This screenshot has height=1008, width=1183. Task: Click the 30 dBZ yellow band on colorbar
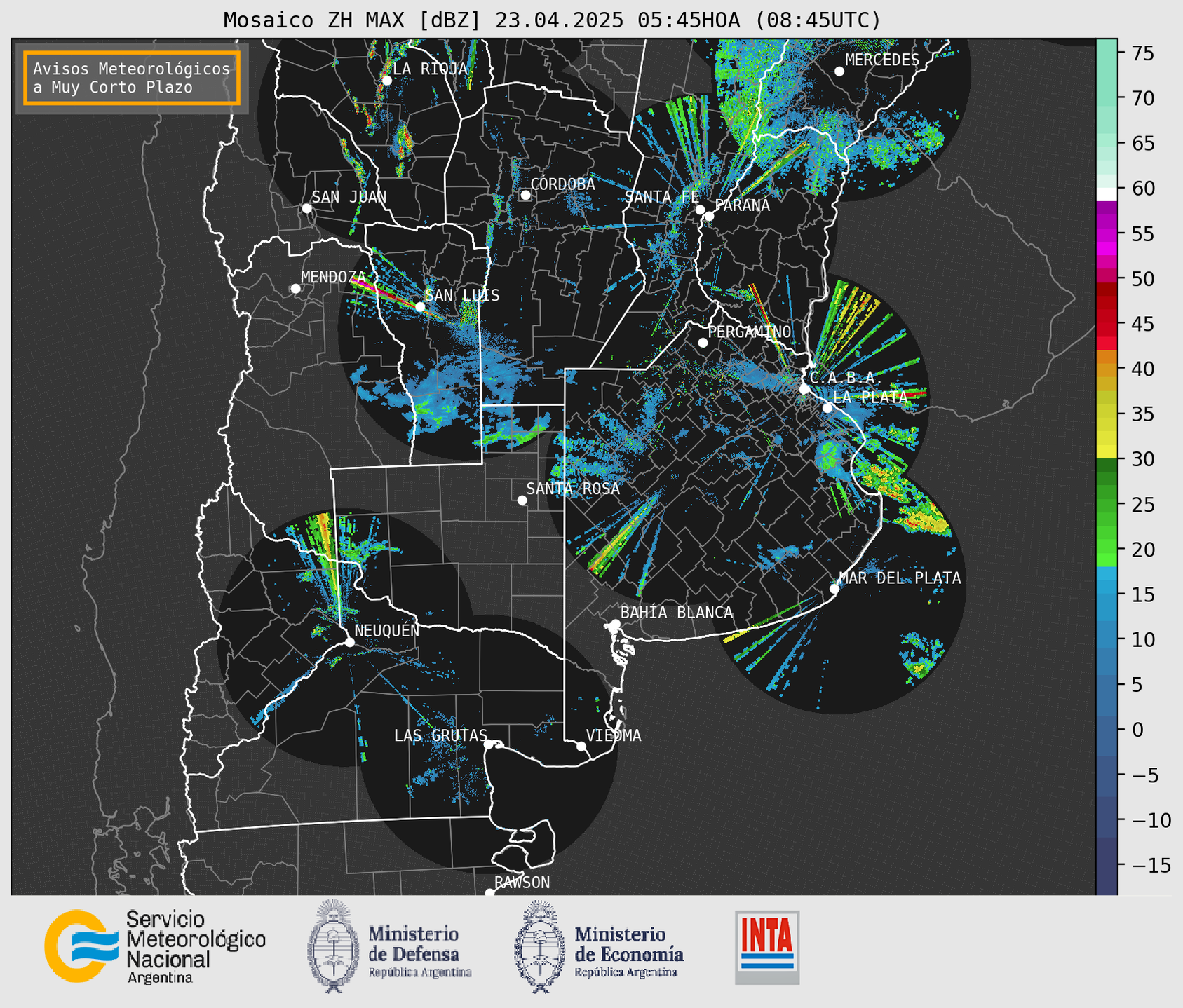coord(1107,453)
